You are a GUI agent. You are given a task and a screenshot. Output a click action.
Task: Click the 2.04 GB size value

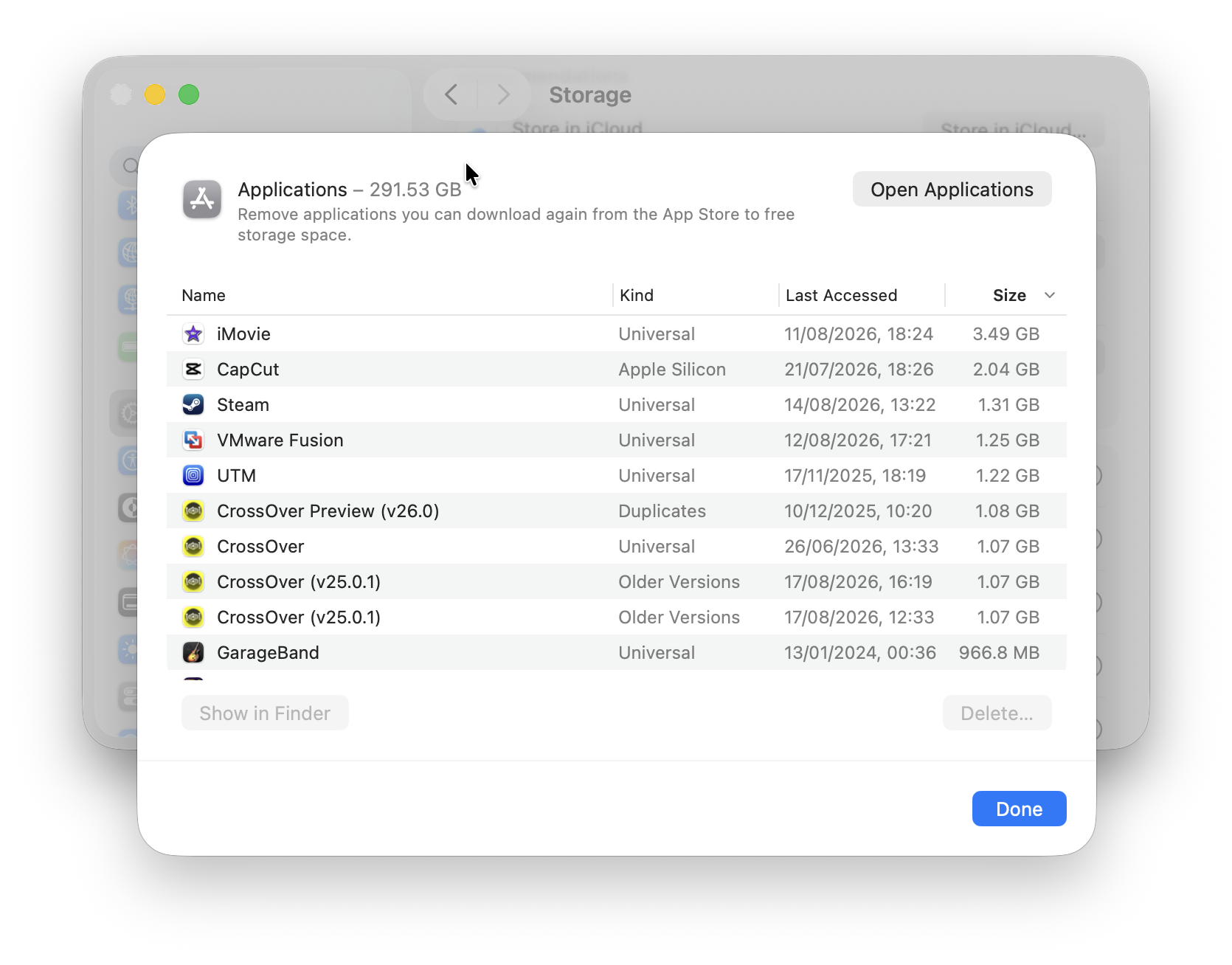click(x=1006, y=370)
